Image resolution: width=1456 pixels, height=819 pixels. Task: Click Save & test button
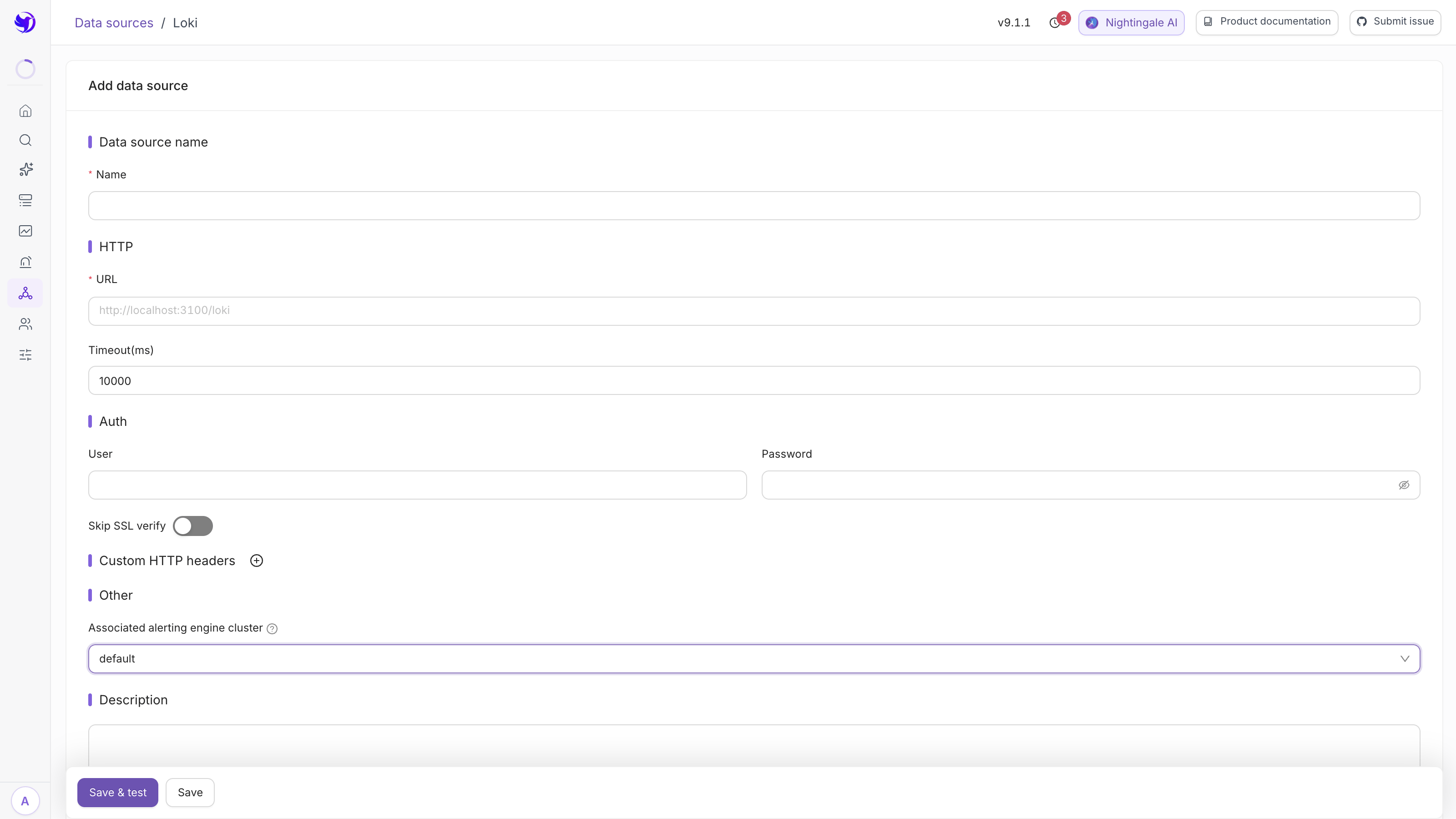tap(117, 793)
